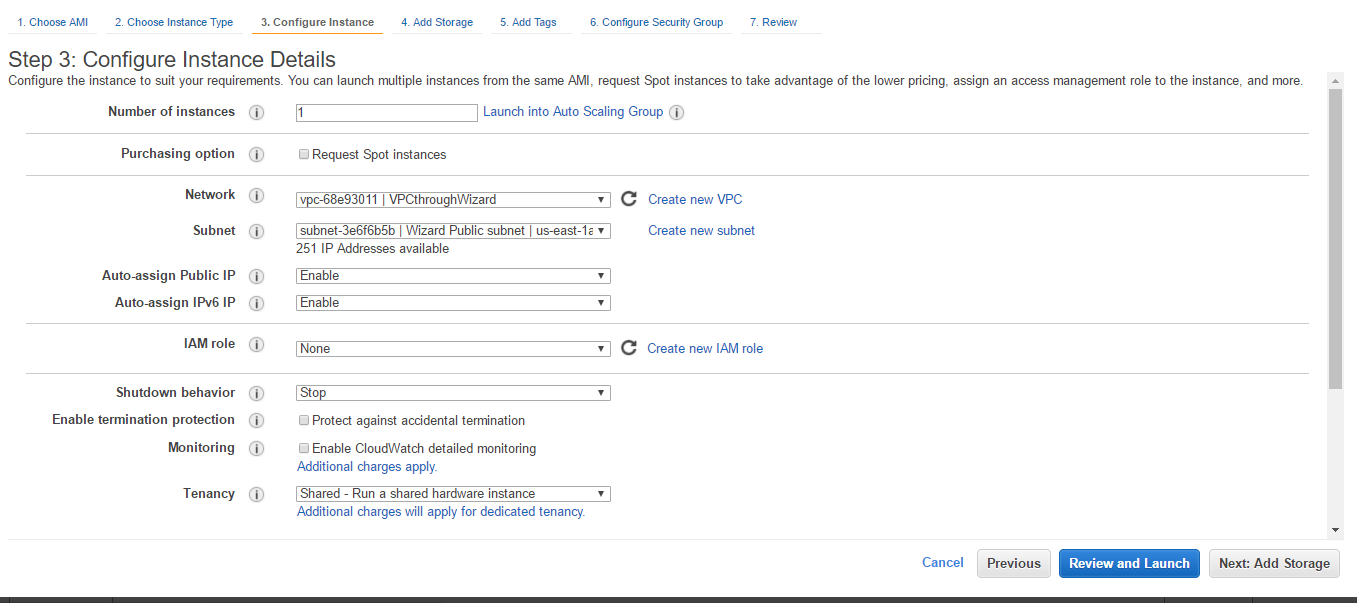Select 3. Configure Instance tab
The image size is (1357, 603).
pos(317,22)
